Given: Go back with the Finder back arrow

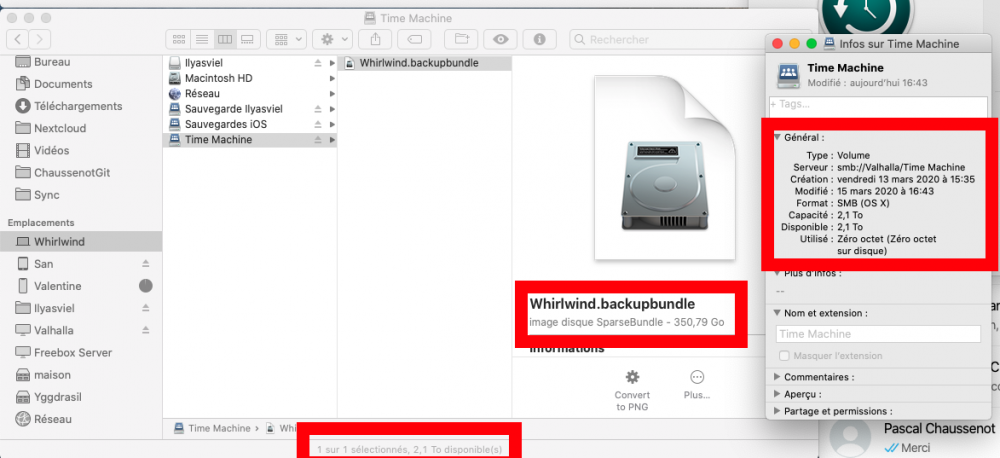Looking at the screenshot, I should point(17,39).
